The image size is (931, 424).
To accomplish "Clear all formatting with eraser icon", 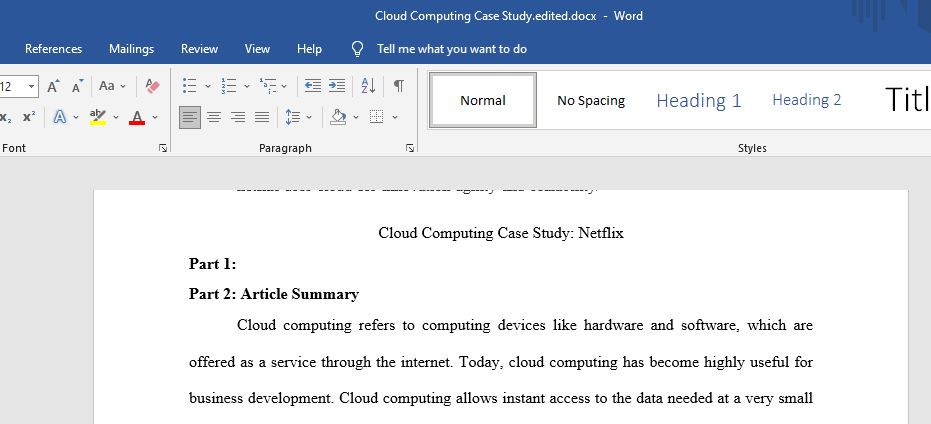I will (x=152, y=87).
